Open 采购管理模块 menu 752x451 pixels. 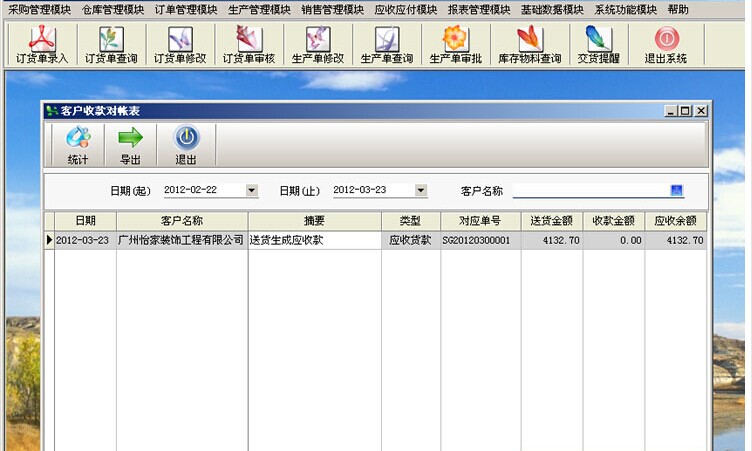coord(40,10)
